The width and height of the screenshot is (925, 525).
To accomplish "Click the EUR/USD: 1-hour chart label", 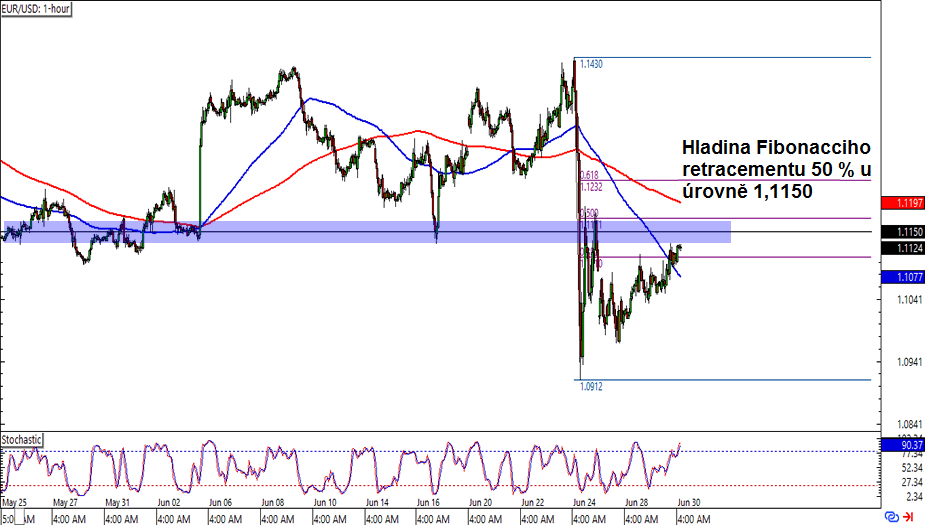I will pos(35,9).
